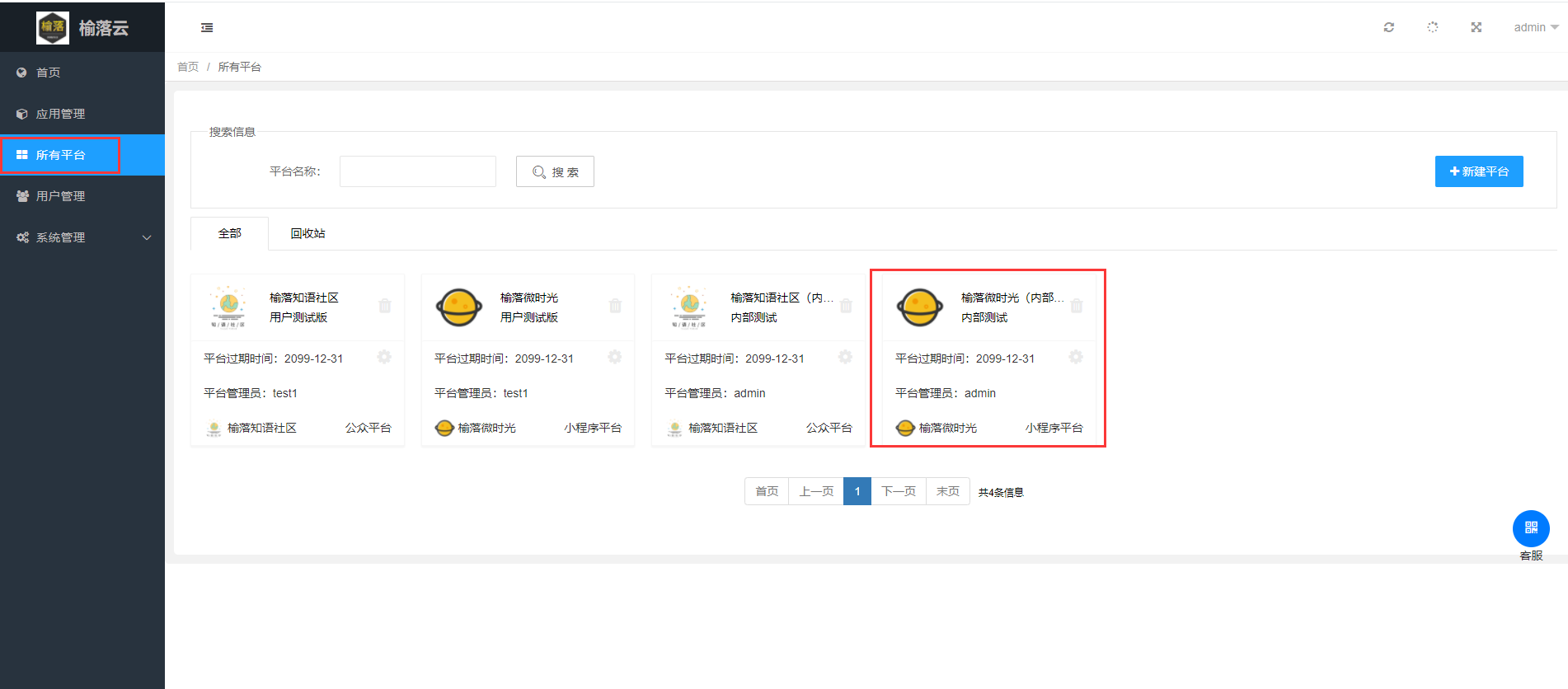Click the loading spinner icon in top bar
Image resolution: width=1568 pixels, height=689 pixels.
coord(1433,27)
